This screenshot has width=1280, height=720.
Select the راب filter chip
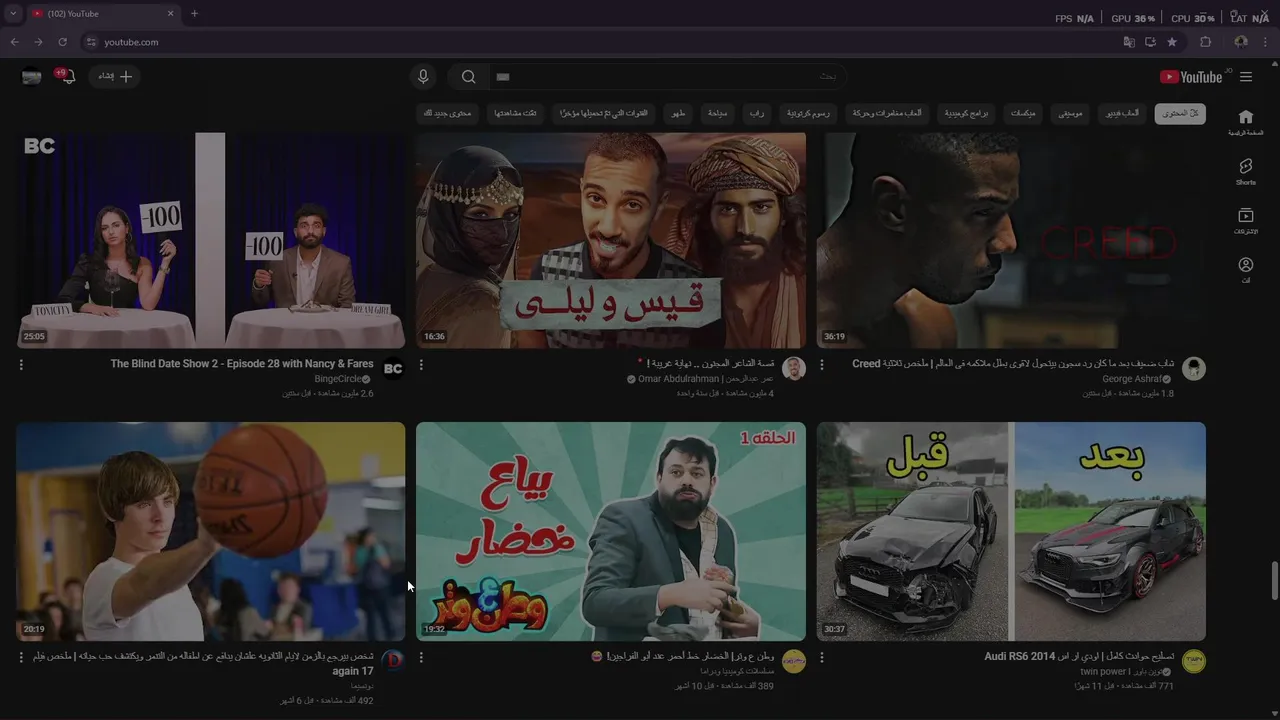[x=757, y=113]
